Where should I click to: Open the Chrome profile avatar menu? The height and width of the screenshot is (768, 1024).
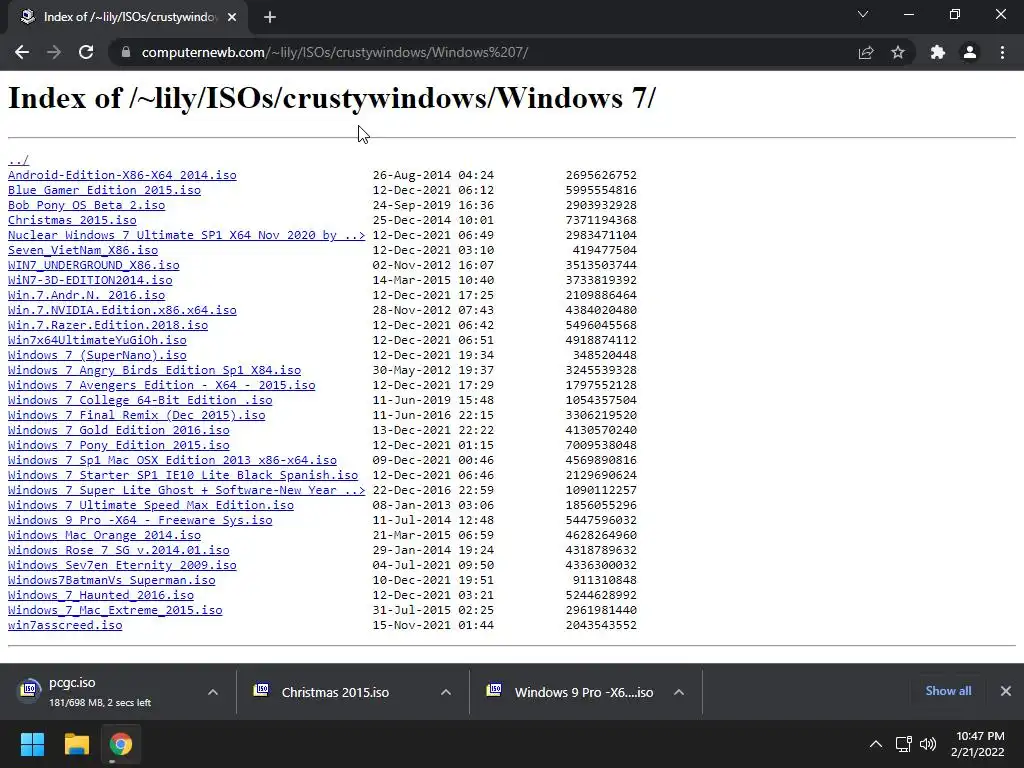970,52
